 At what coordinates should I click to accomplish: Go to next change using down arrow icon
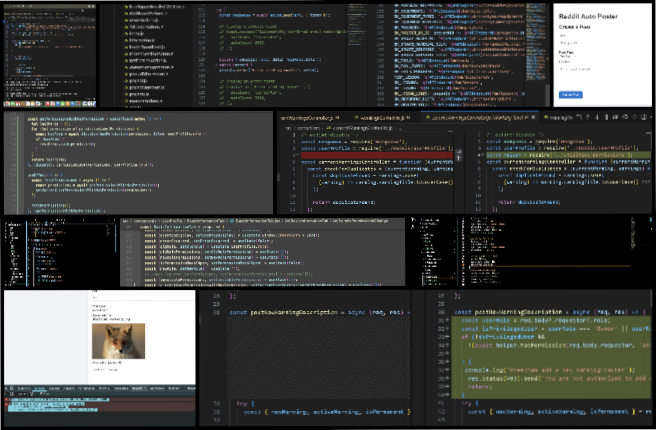[597, 118]
